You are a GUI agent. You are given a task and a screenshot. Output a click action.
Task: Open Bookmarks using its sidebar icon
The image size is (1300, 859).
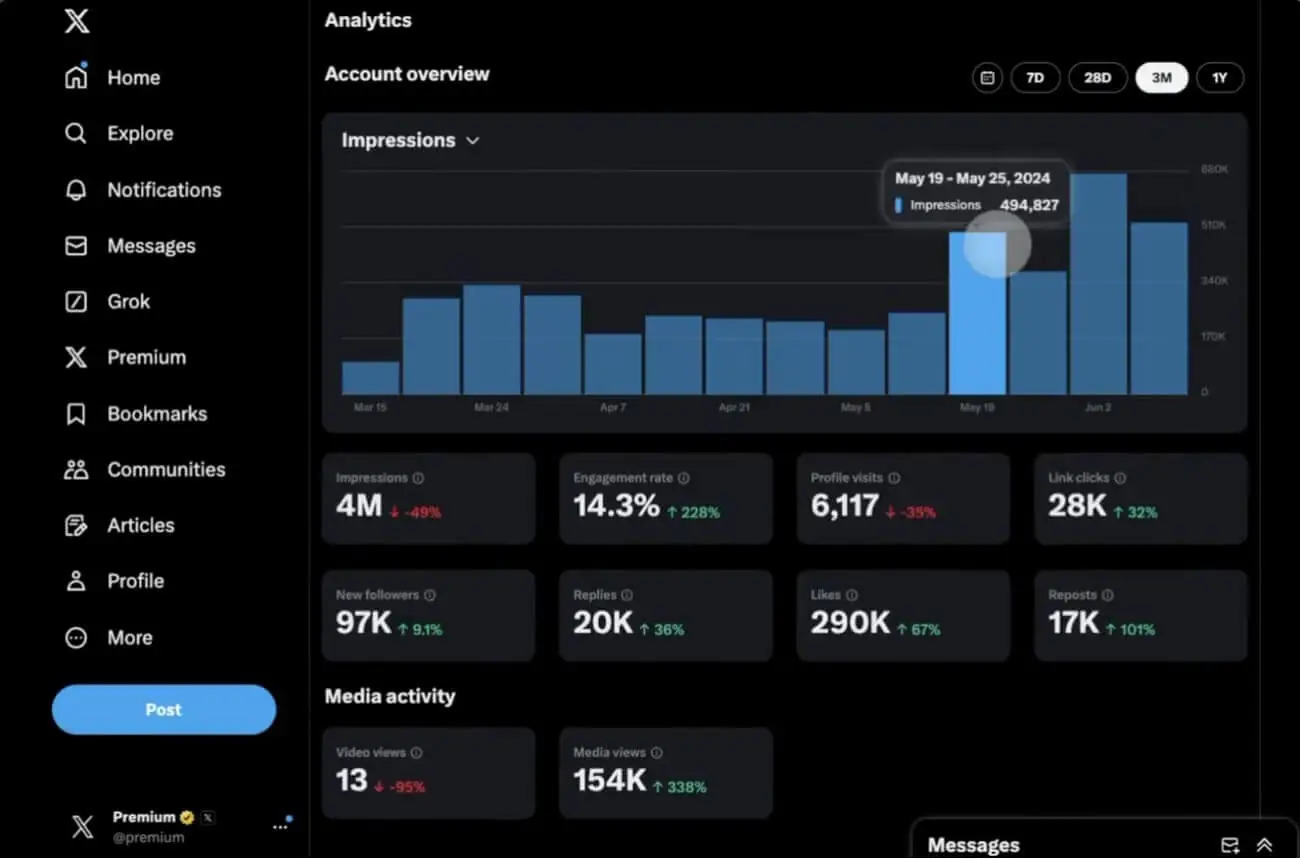tap(76, 413)
